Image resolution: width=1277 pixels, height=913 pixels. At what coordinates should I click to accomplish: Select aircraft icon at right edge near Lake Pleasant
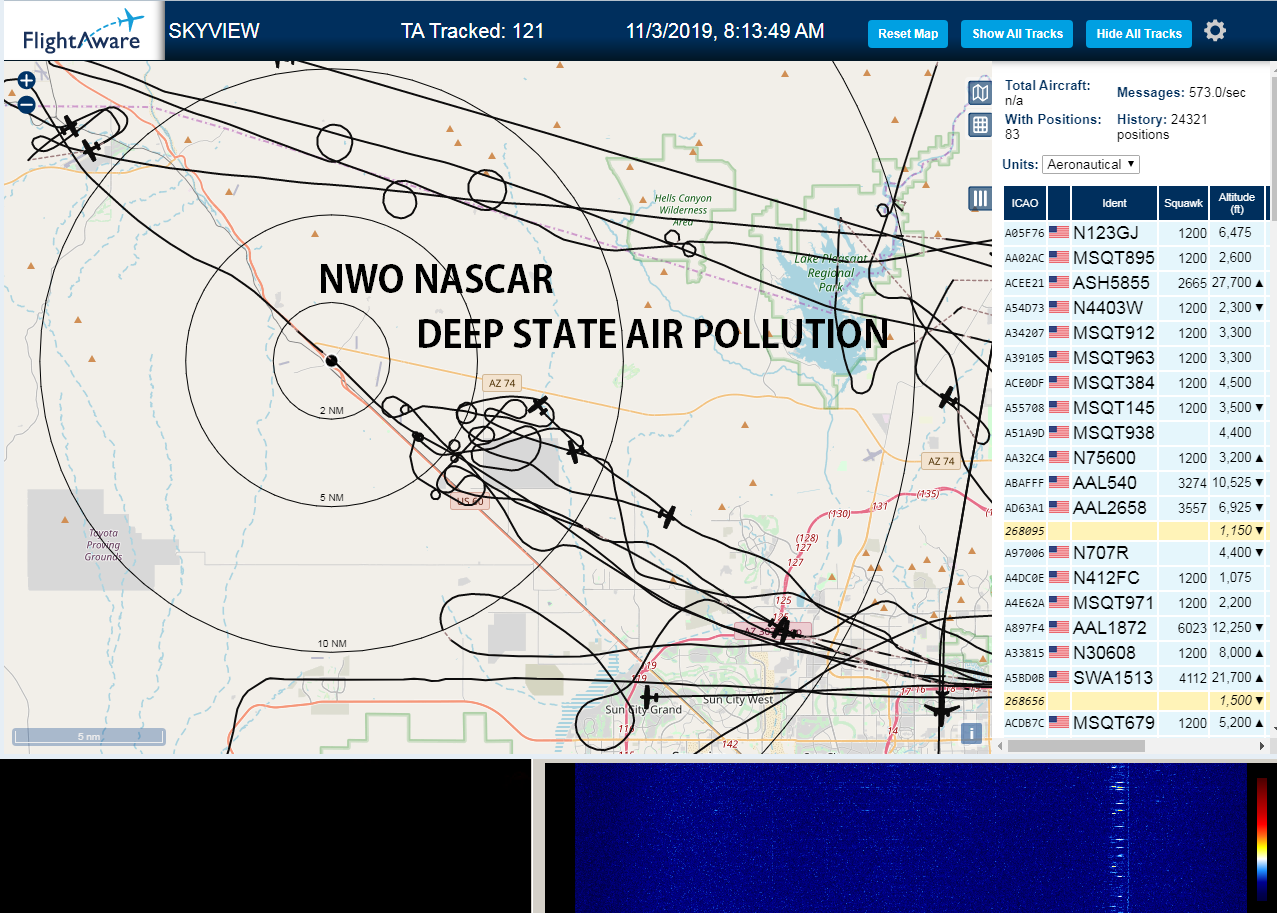click(x=948, y=398)
